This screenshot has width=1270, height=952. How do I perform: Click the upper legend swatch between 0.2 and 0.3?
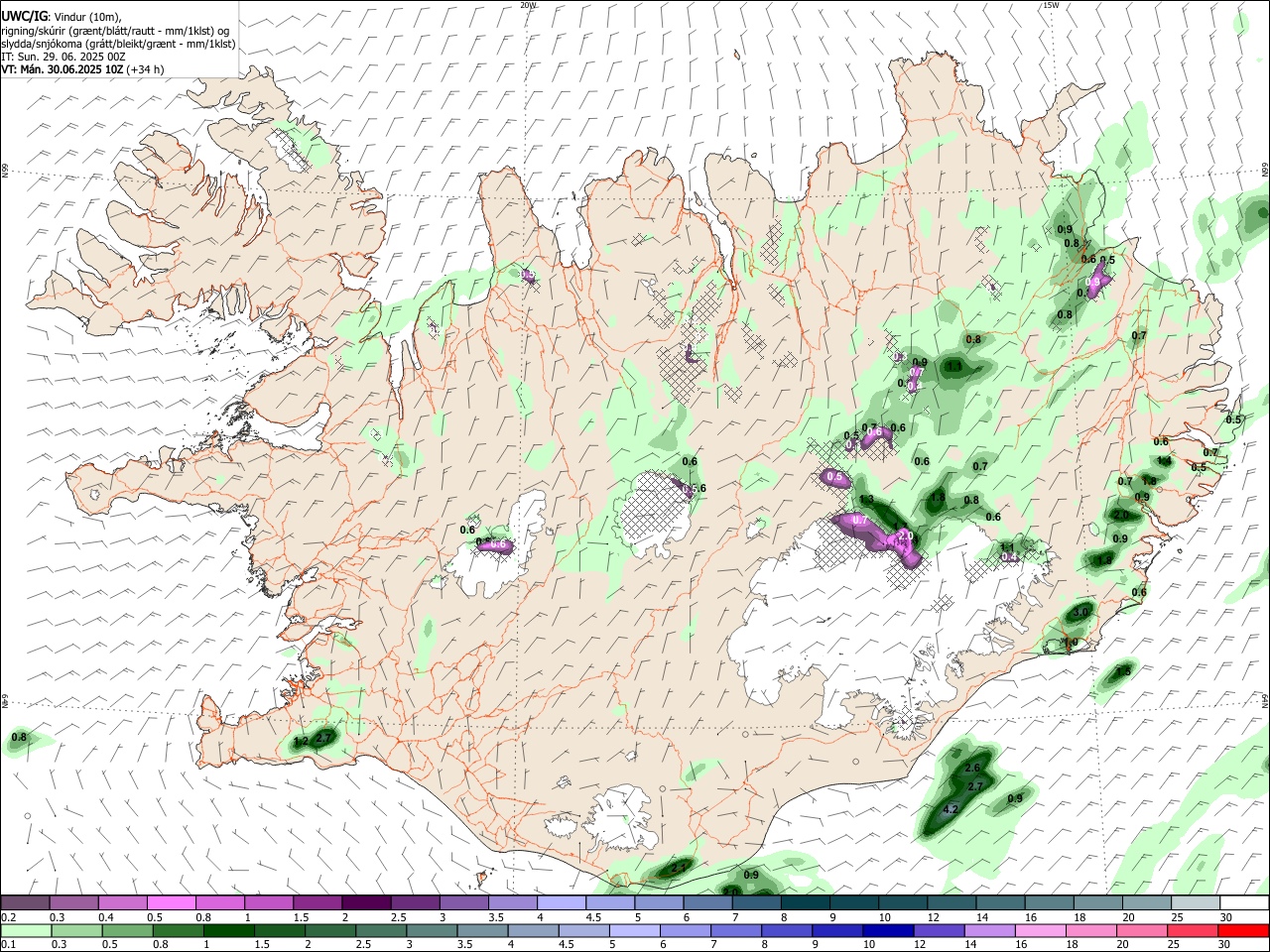tap(26, 903)
